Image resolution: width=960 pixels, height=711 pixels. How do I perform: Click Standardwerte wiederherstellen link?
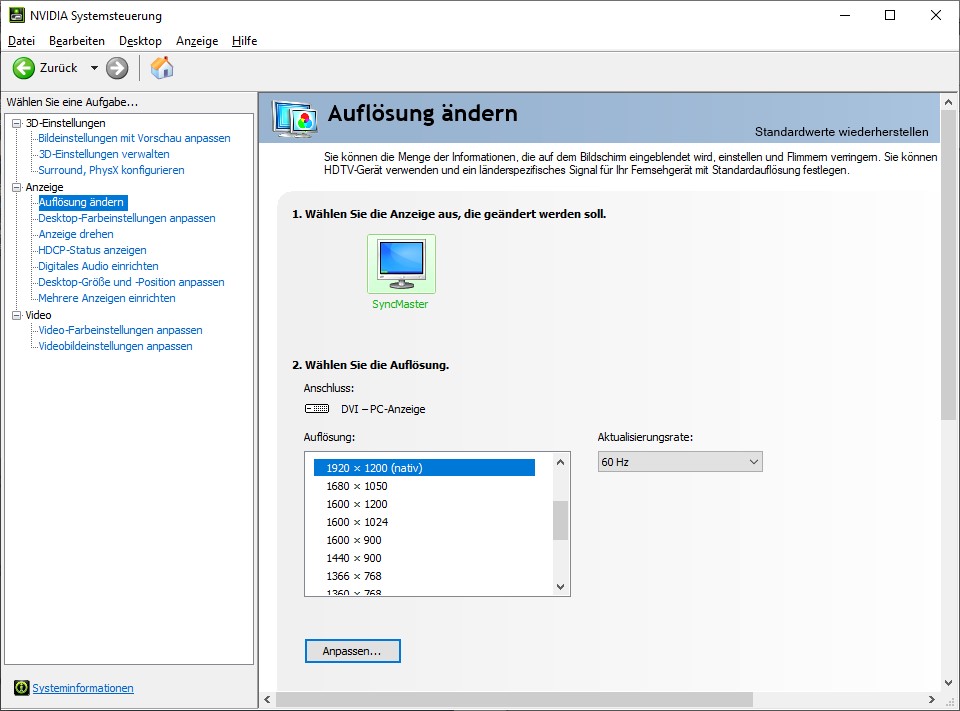pos(841,132)
